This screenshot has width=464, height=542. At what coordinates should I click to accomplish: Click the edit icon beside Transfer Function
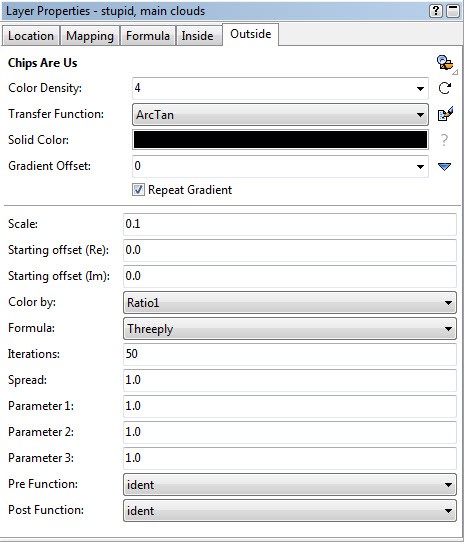445,114
